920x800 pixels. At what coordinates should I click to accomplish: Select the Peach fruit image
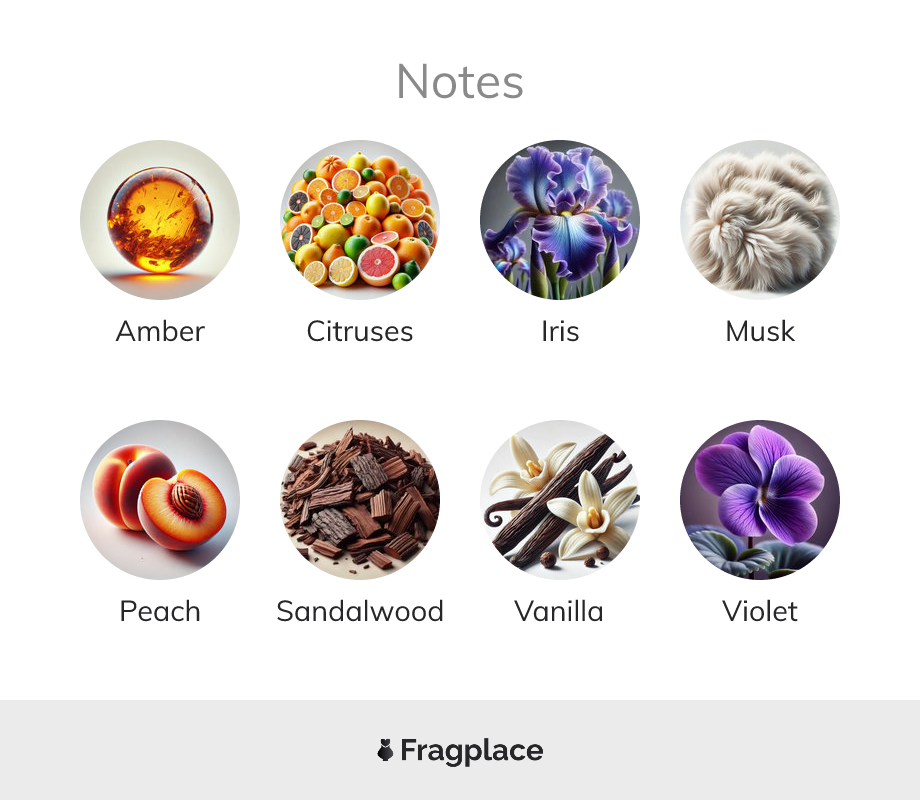click(x=160, y=499)
